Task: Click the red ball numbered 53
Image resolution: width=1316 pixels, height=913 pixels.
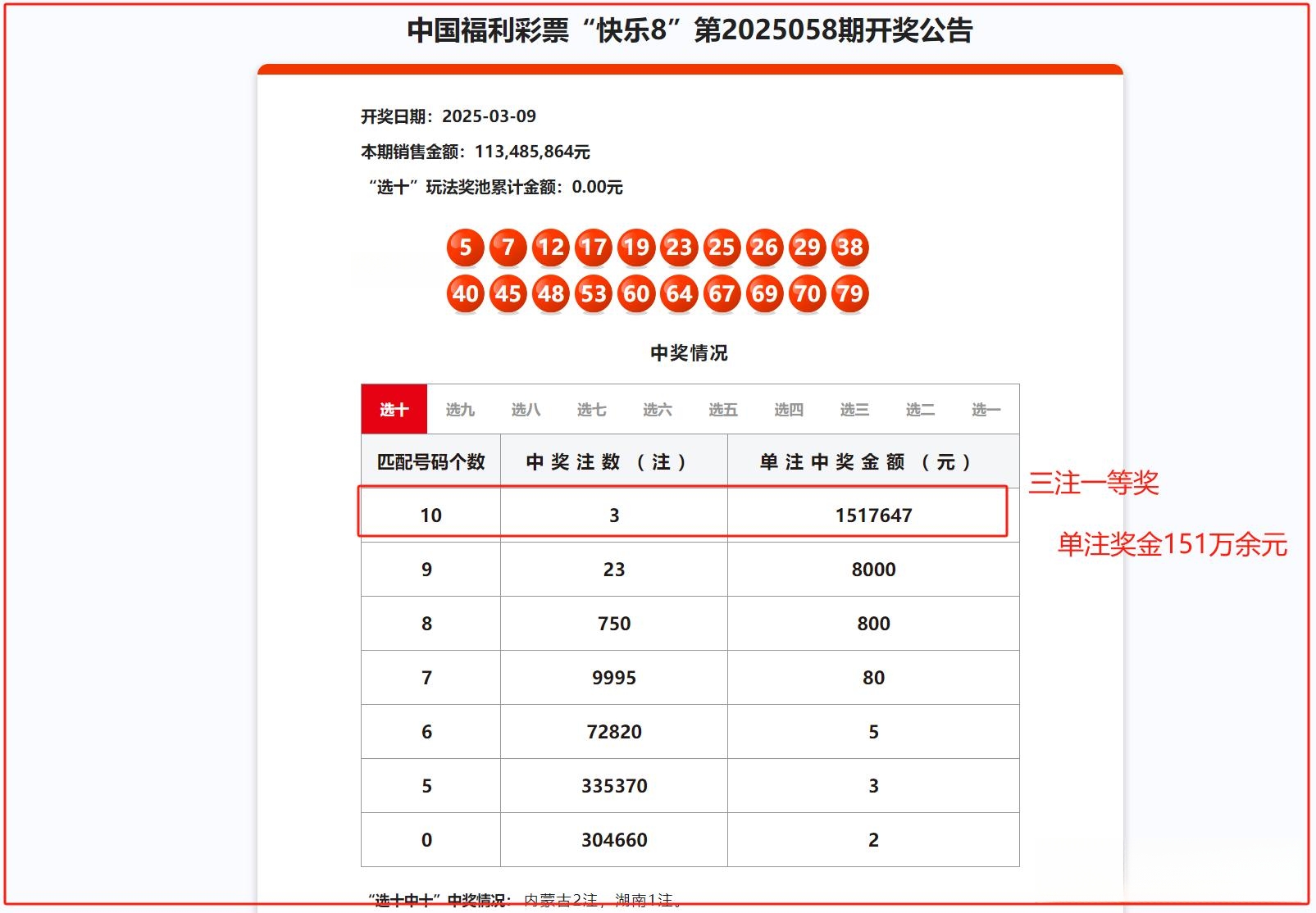Action: pyautogui.click(x=594, y=293)
